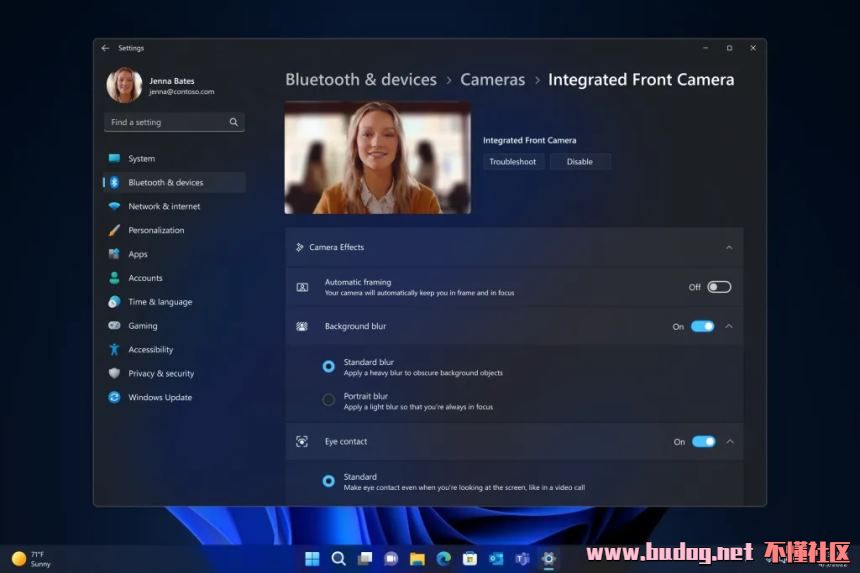Open the weather widget showing Sunny
Image resolution: width=860 pixels, height=573 pixels.
point(32,559)
